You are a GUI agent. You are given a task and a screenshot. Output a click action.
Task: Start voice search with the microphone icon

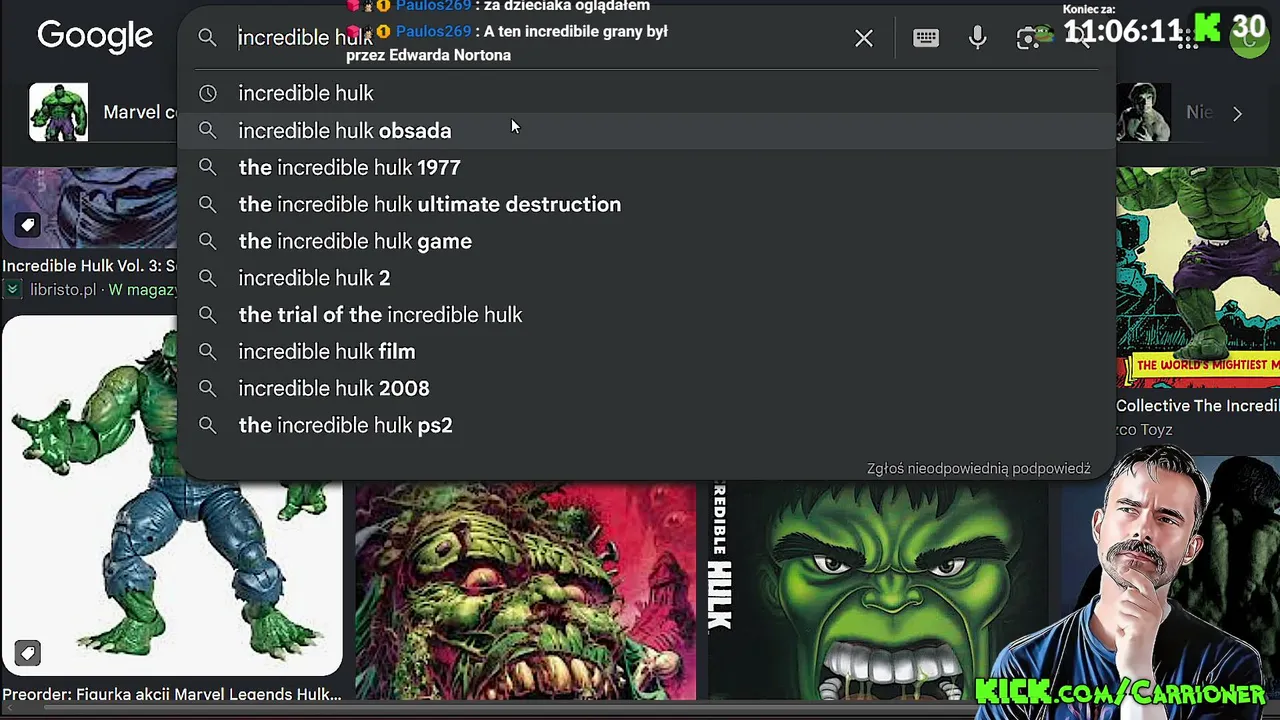tap(978, 38)
